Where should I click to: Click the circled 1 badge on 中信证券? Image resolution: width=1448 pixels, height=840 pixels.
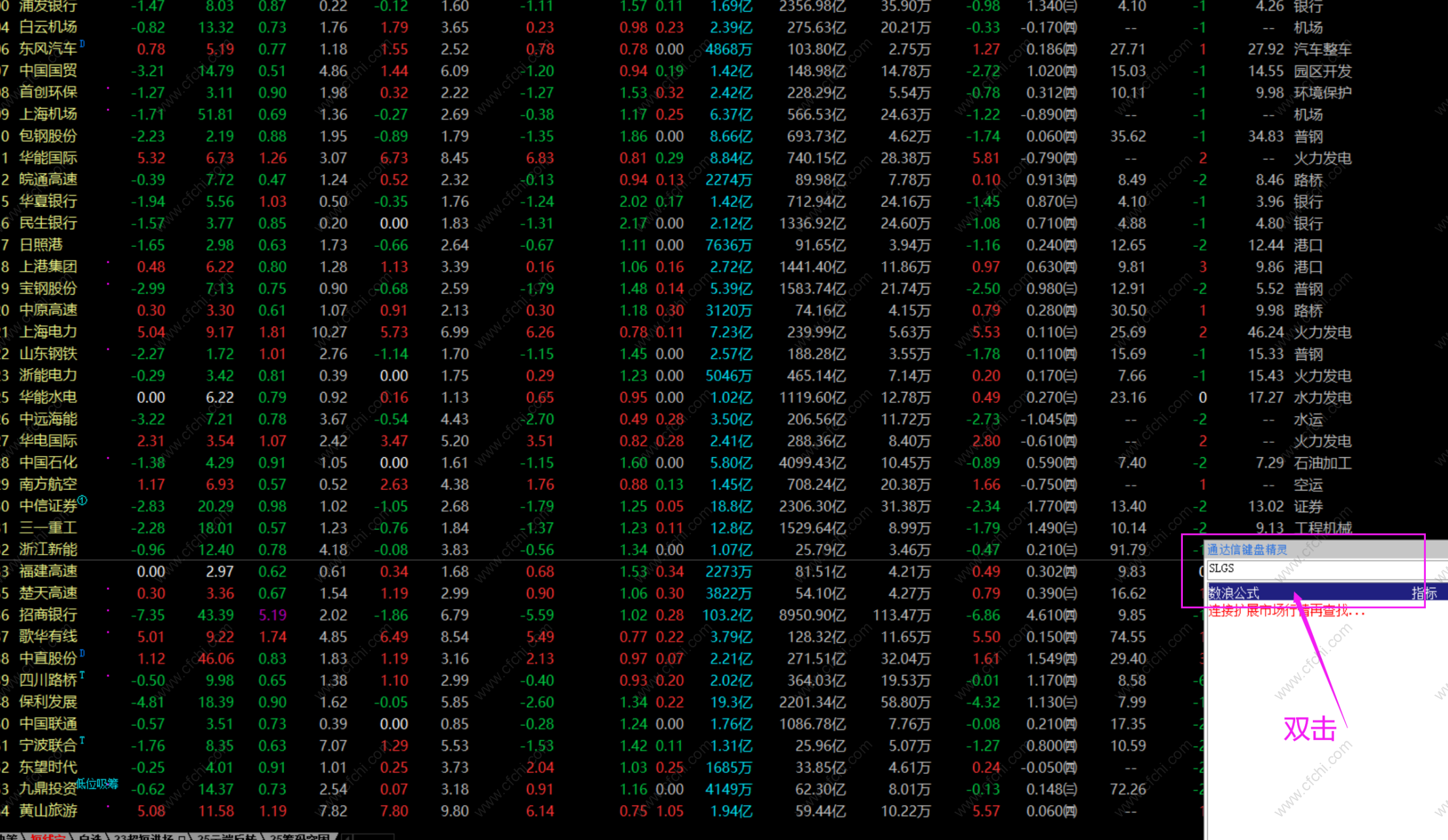[82, 500]
